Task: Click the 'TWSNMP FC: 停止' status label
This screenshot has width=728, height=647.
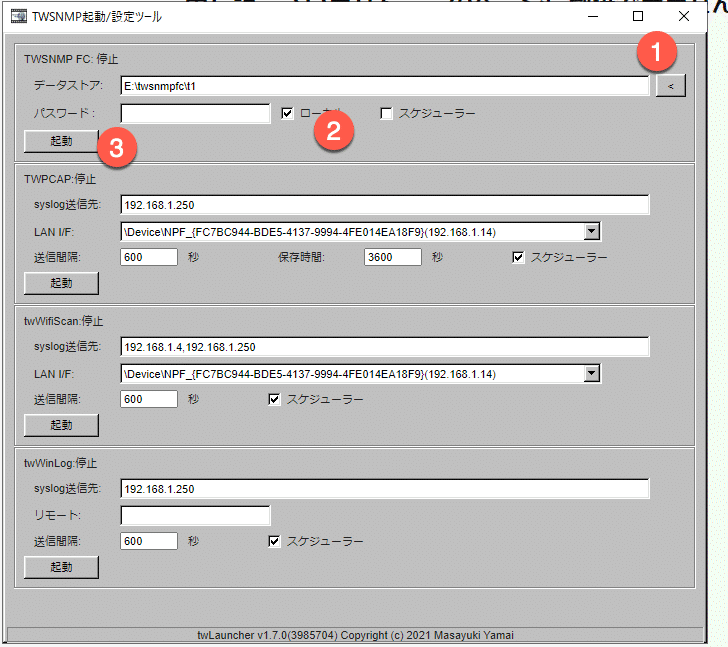Action: pos(71,59)
